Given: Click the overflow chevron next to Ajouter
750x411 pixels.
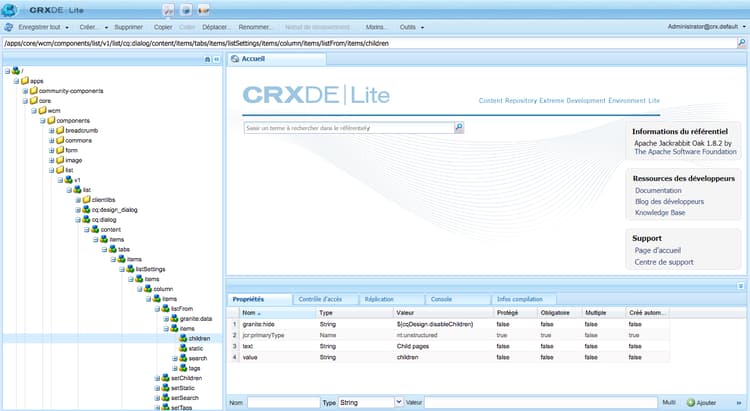Looking at the screenshot, I should 739,403.
